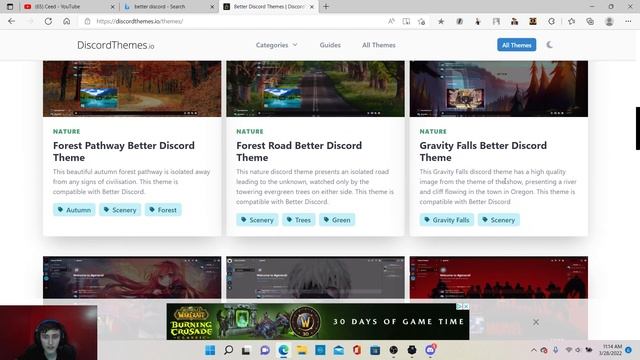Open Edge Favorites list
The image size is (640, 360).
[571, 21]
